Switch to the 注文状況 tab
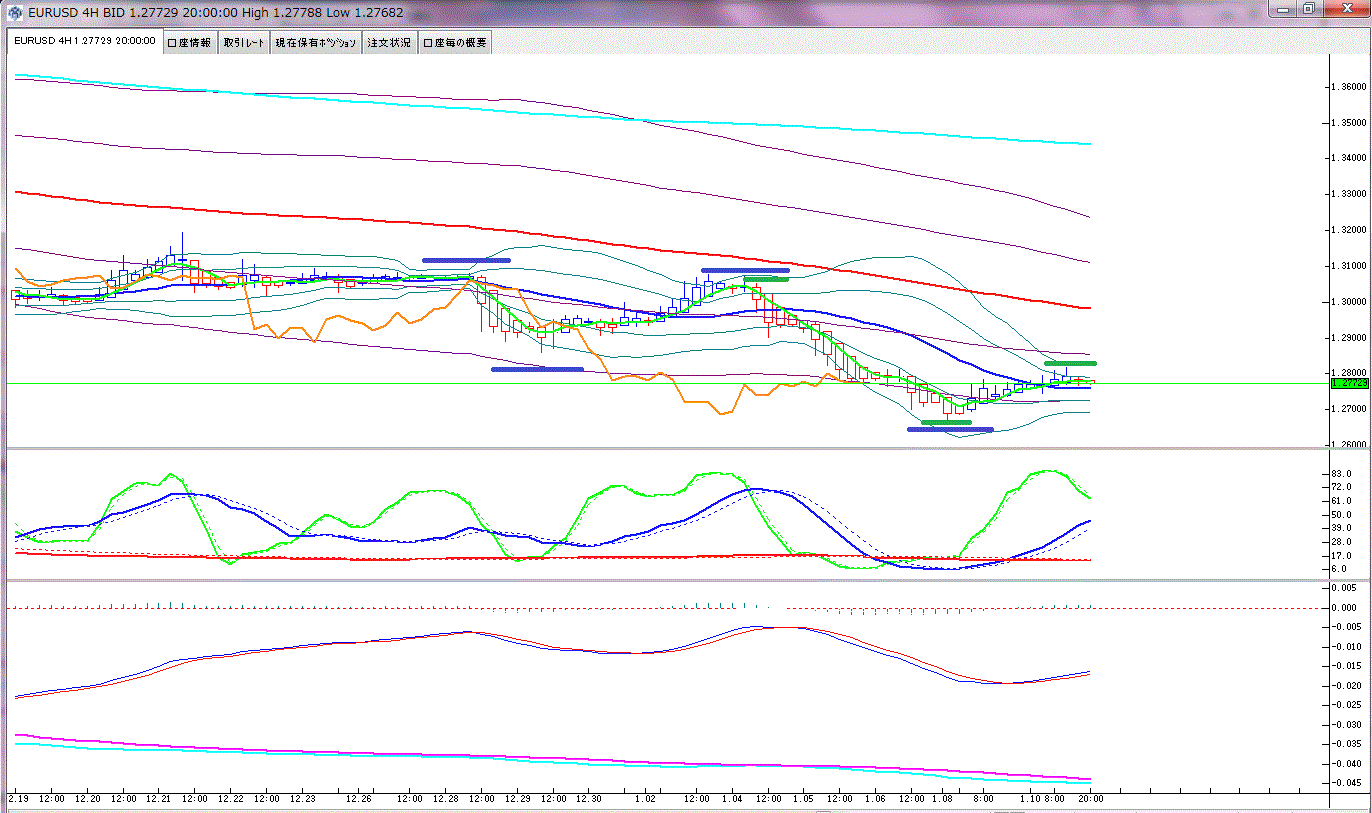 pyautogui.click(x=390, y=42)
